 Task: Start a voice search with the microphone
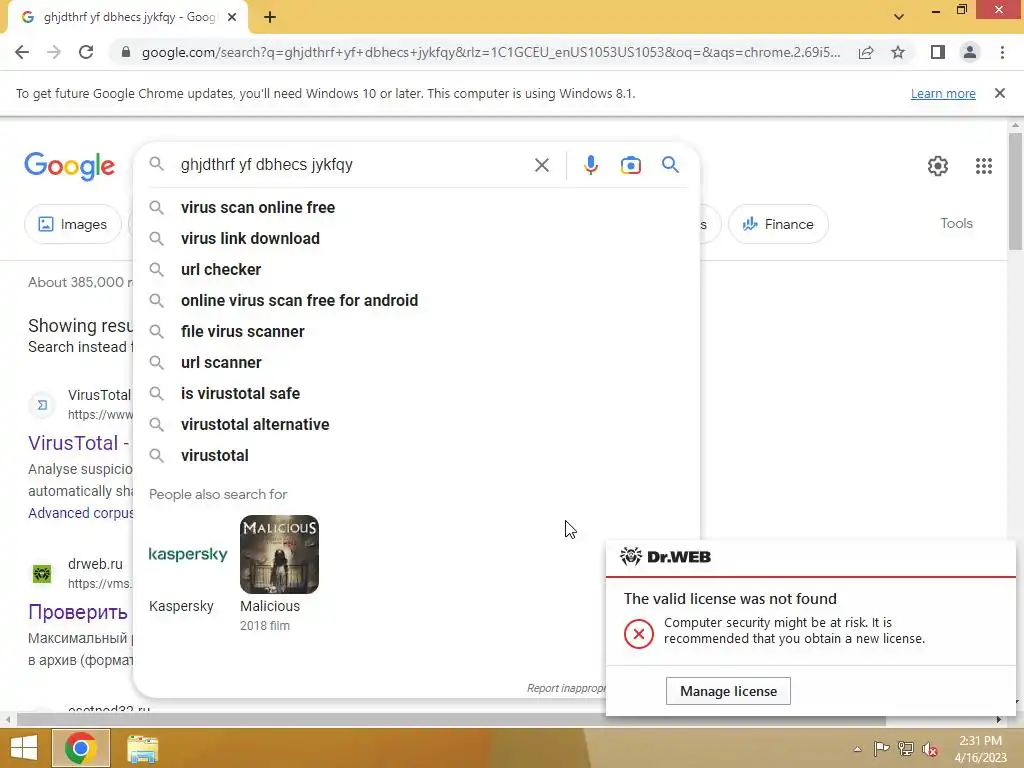[x=590, y=165]
